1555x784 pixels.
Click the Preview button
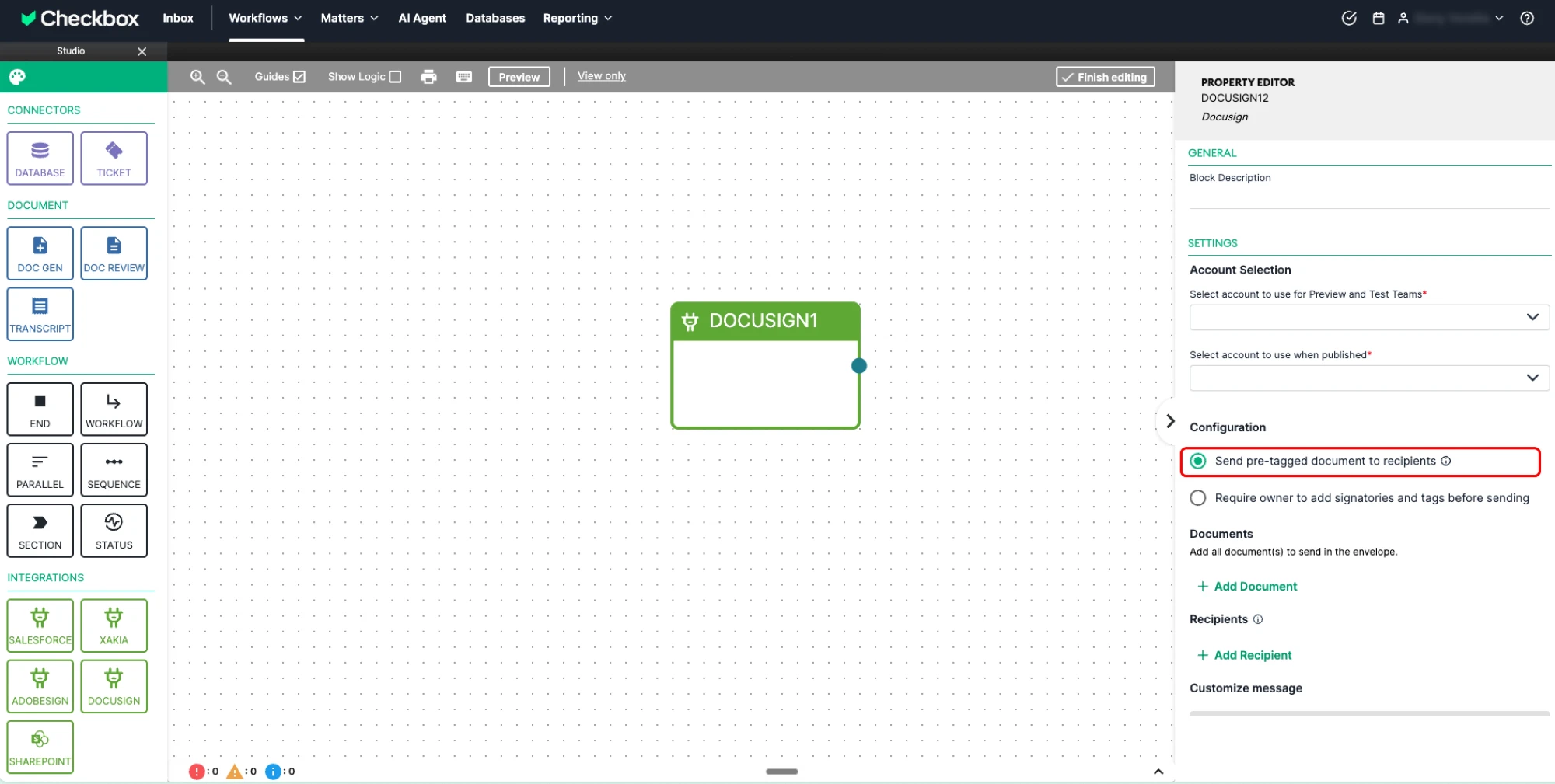(519, 77)
